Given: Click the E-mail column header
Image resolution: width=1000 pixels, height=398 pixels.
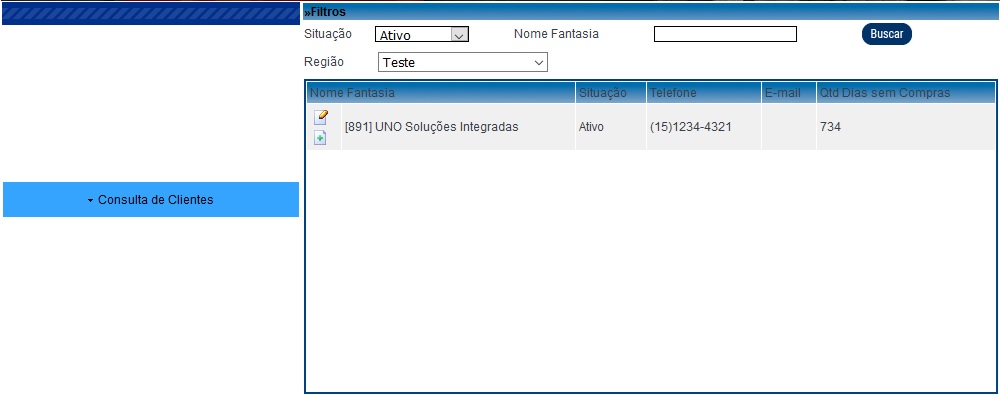Looking at the screenshot, I should click(788, 93).
